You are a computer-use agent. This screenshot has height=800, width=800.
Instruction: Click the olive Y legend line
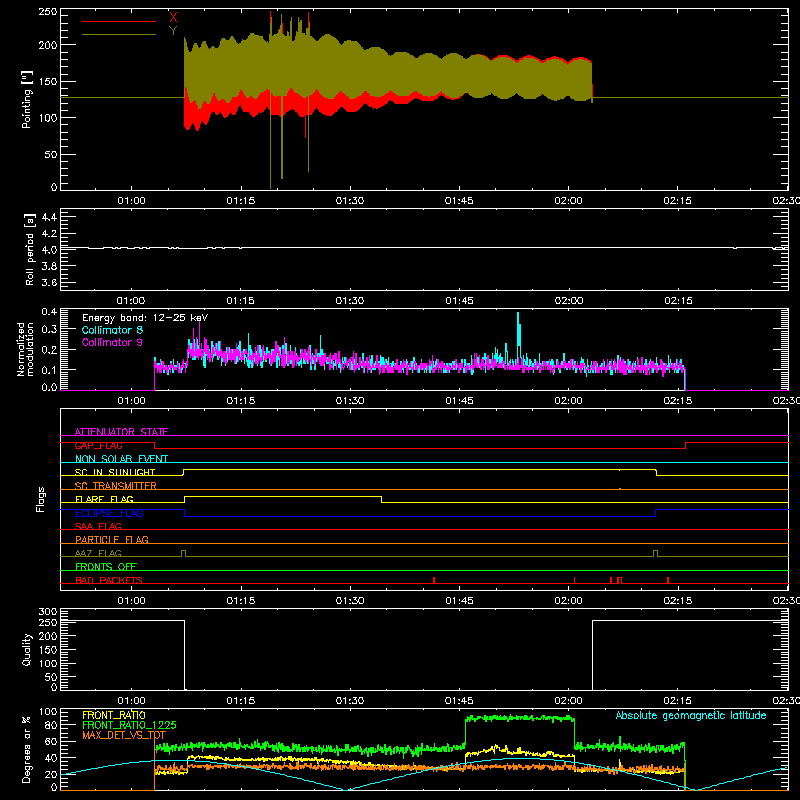pos(119,34)
